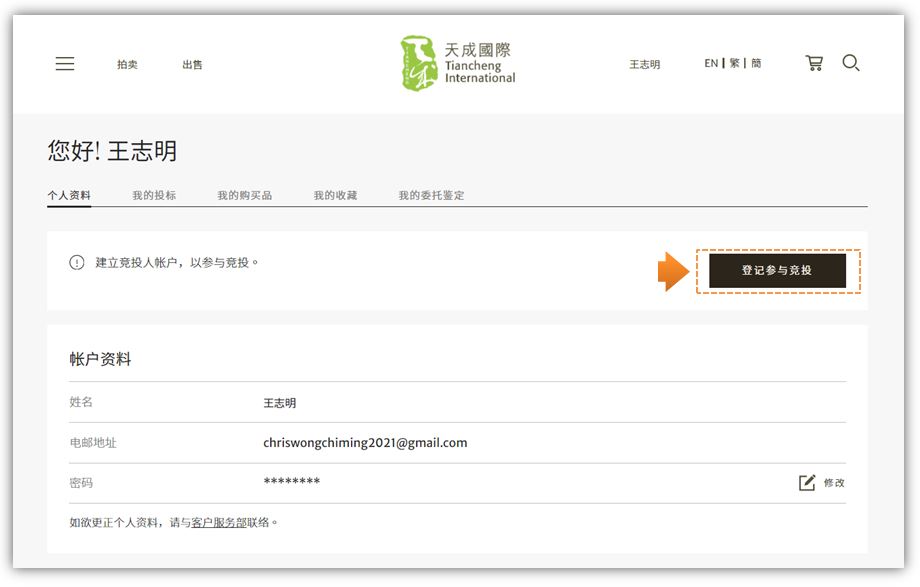Click 修改 to change password
Image resolution: width=920 pixels, height=587 pixels.
point(834,483)
